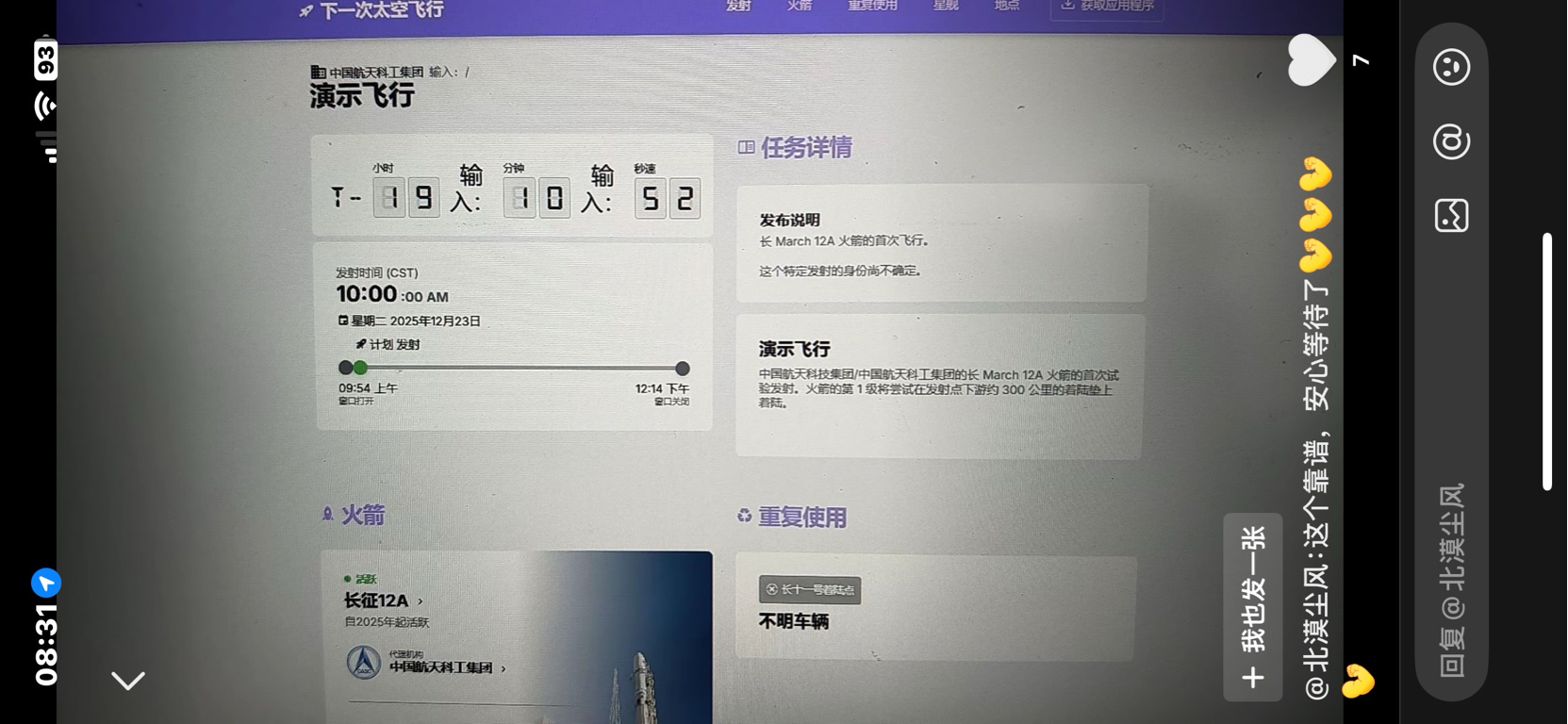Click the calendar icon before 星期二 2025年12月23日

pos(343,321)
